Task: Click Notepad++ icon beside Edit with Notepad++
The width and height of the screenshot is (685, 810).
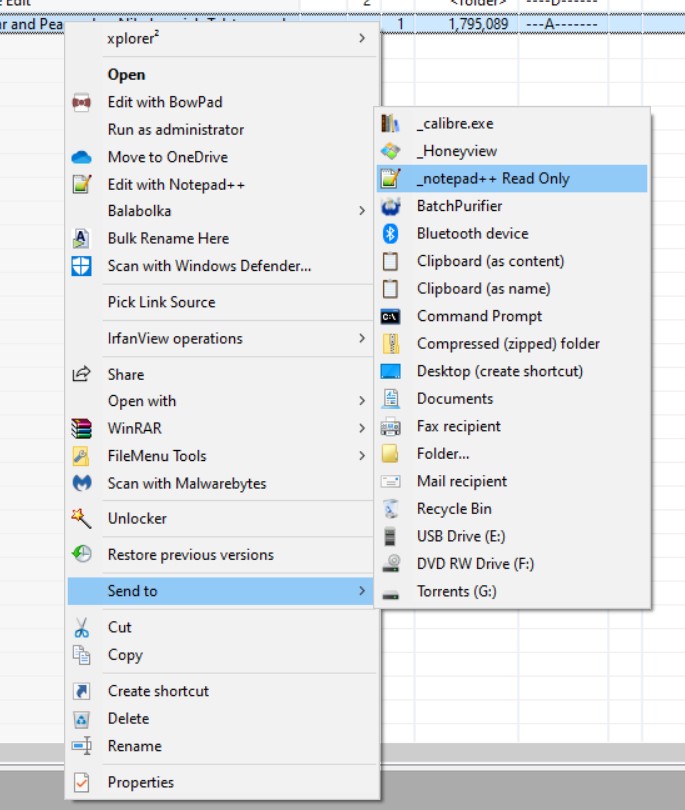Action: pos(81,184)
